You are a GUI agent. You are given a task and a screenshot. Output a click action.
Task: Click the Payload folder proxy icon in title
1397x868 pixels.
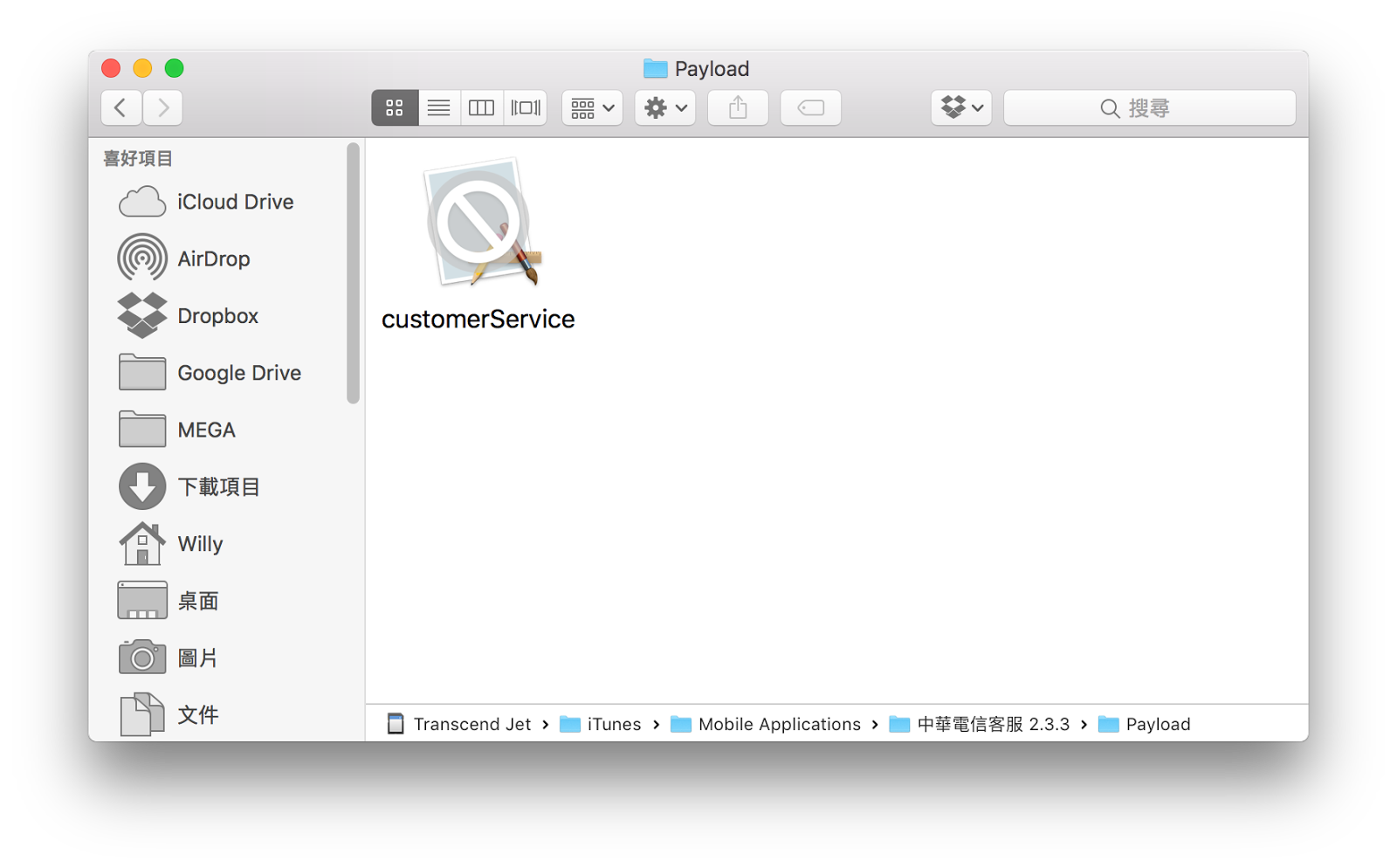click(656, 68)
